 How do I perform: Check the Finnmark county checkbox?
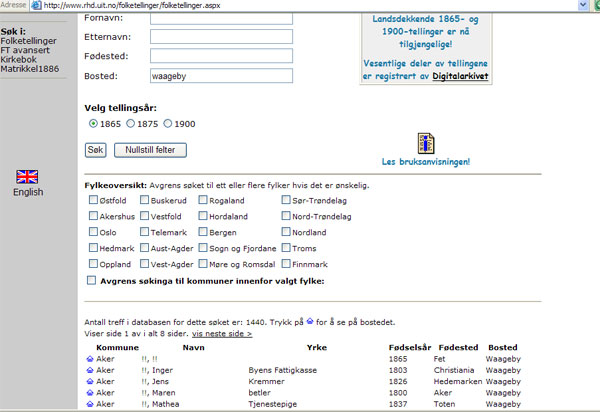pyautogui.click(x=286, y=264)
